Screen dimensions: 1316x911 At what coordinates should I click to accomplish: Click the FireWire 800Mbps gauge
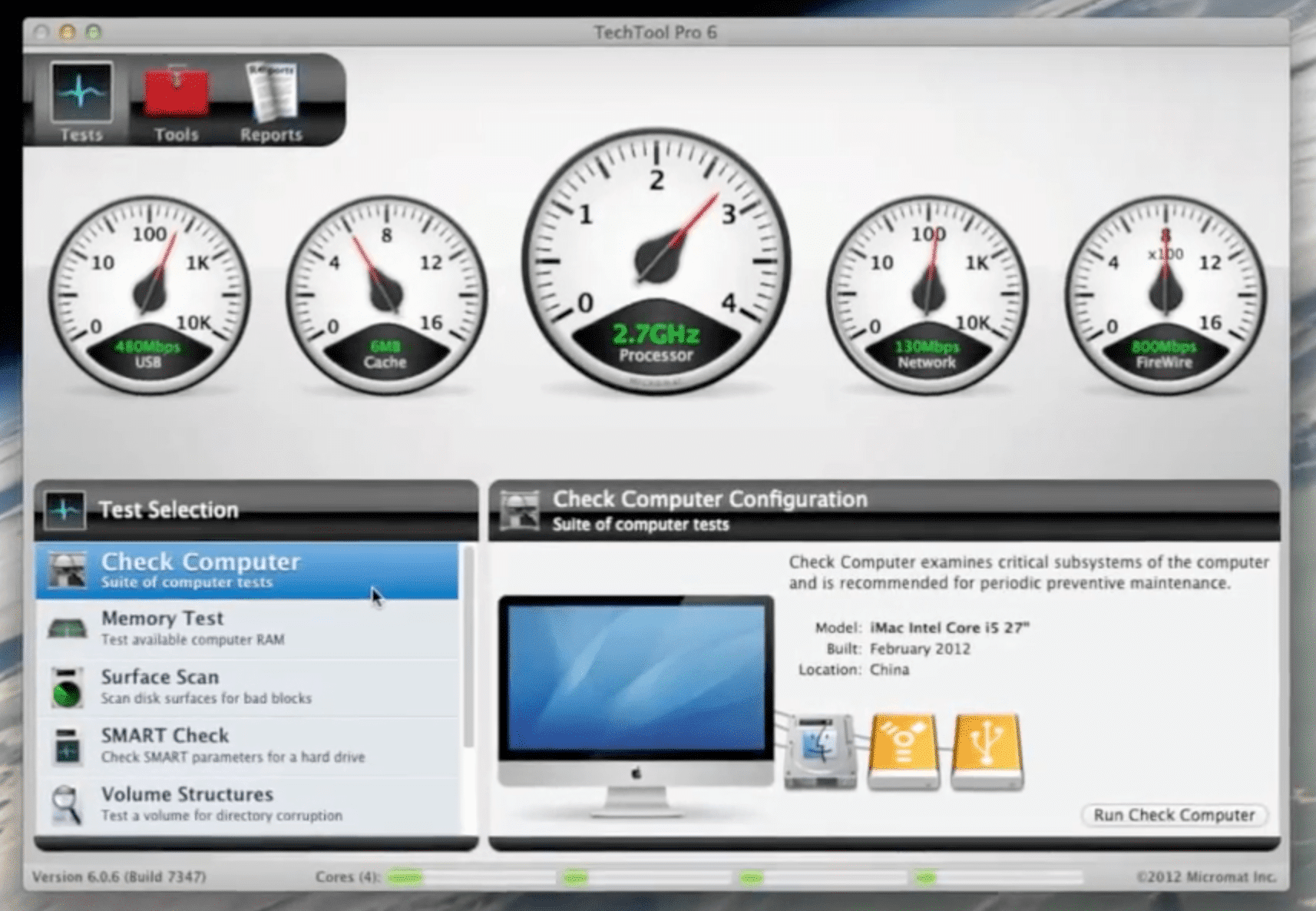pyautogui.click(x=1166, y=295)
